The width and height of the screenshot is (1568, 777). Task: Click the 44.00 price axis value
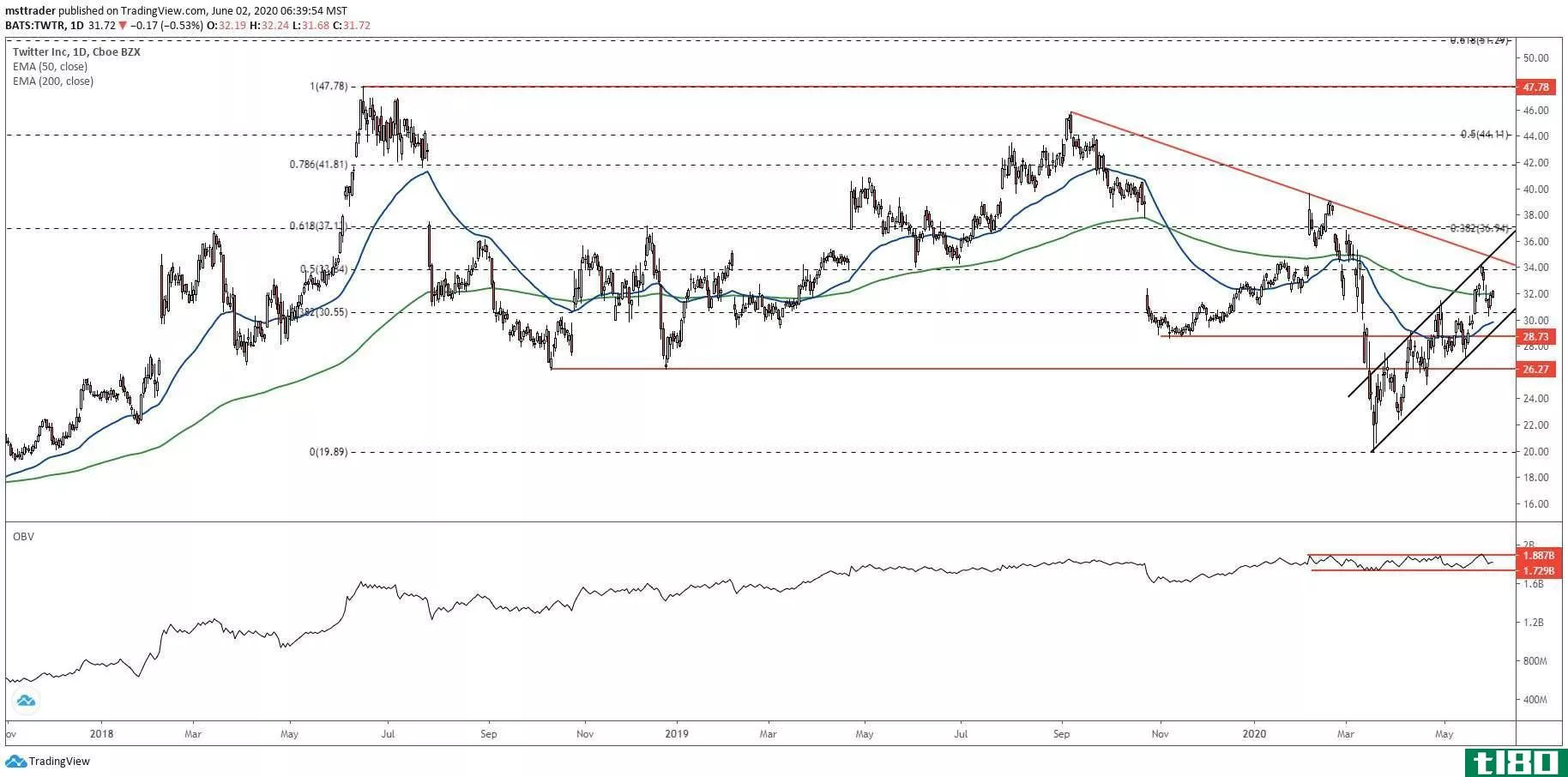point(1535,136)
